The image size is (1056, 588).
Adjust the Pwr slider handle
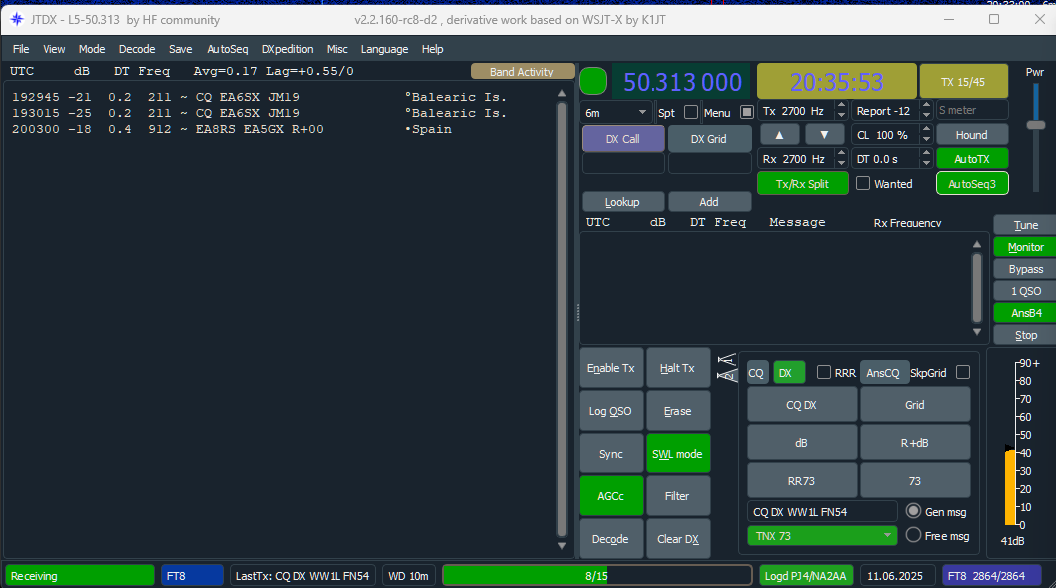click(1035, 125)
